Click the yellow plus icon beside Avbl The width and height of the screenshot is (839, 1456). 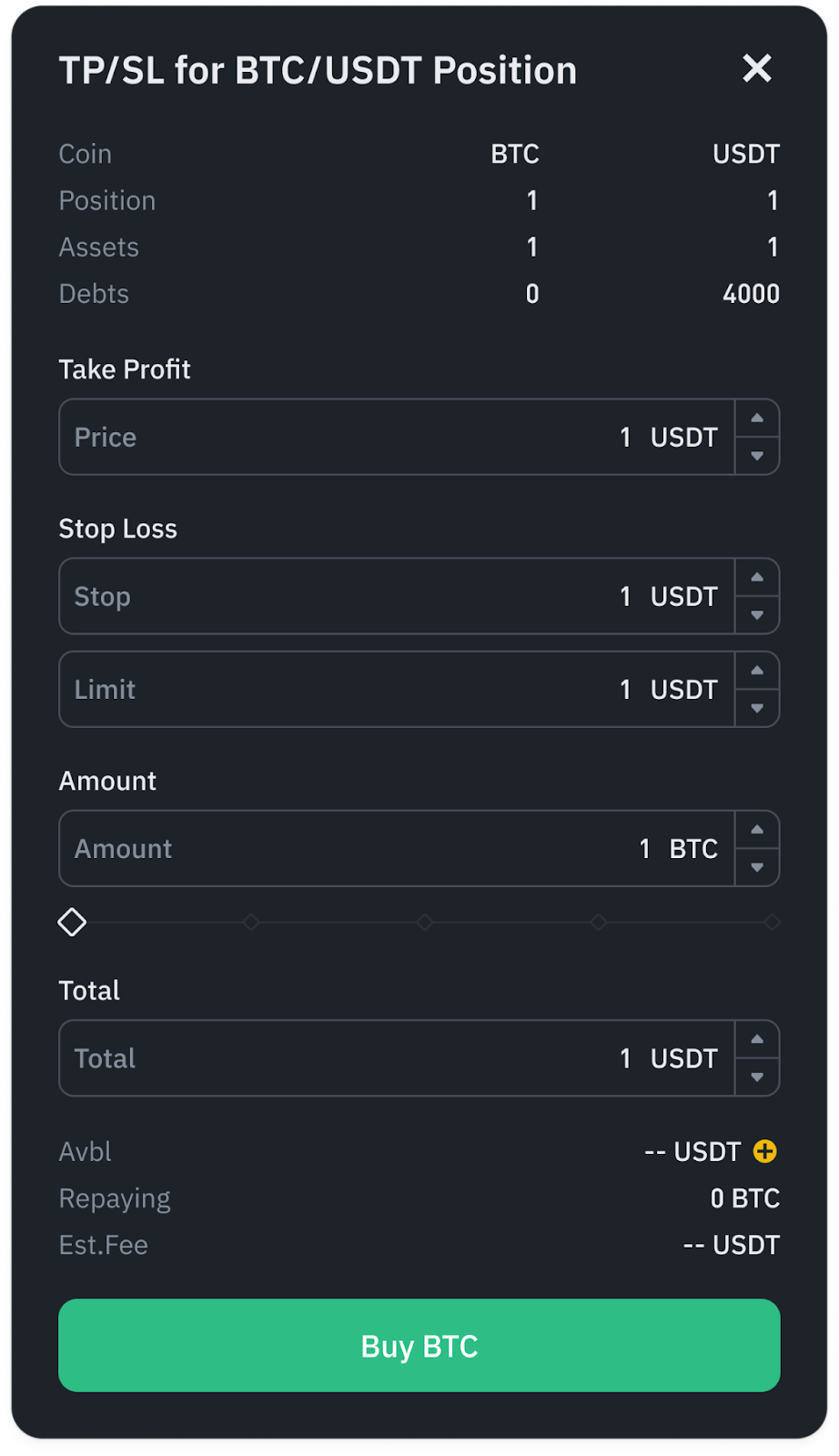click(x=765, y=1151)
